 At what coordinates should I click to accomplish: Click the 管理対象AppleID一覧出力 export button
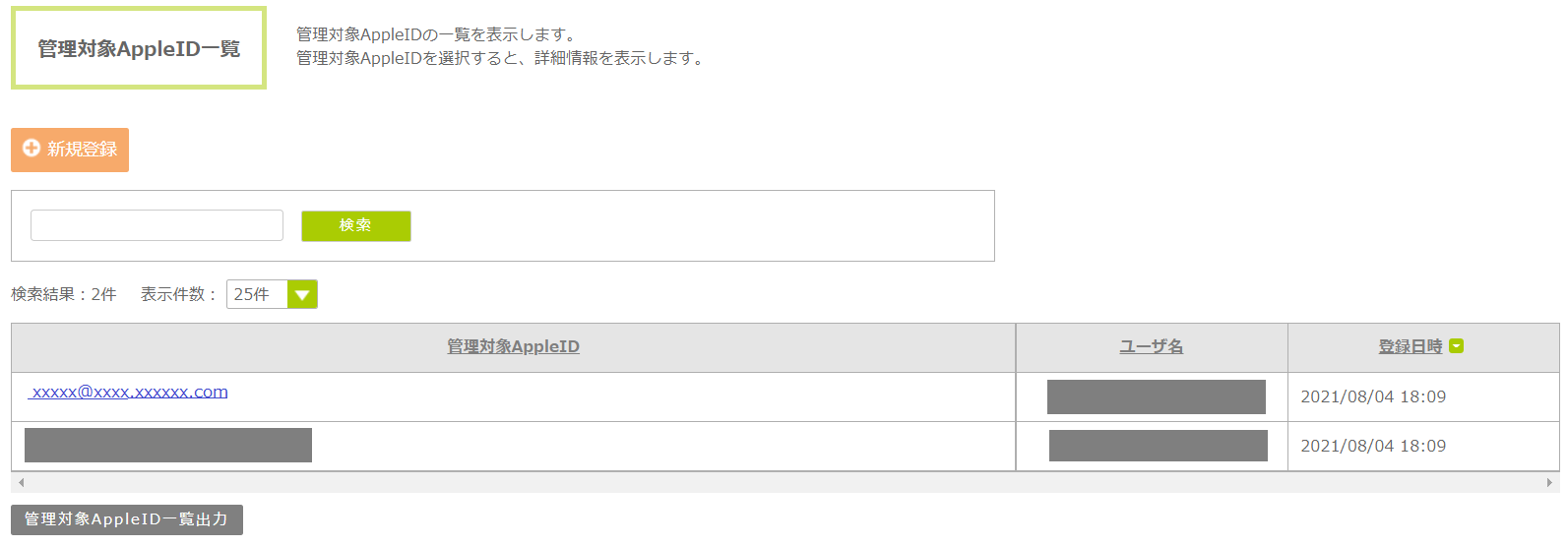tap(127, 519)
